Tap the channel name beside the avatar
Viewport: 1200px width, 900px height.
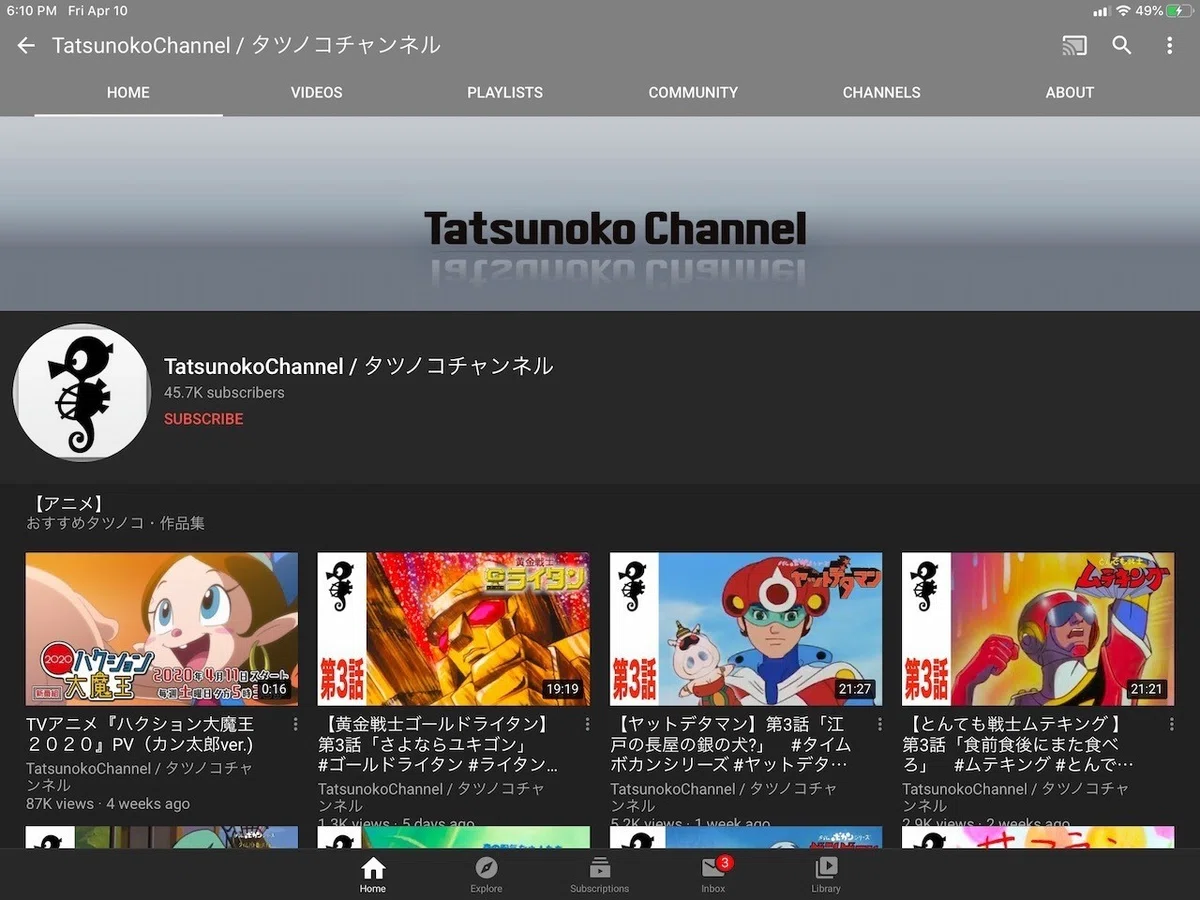[358, 366]
